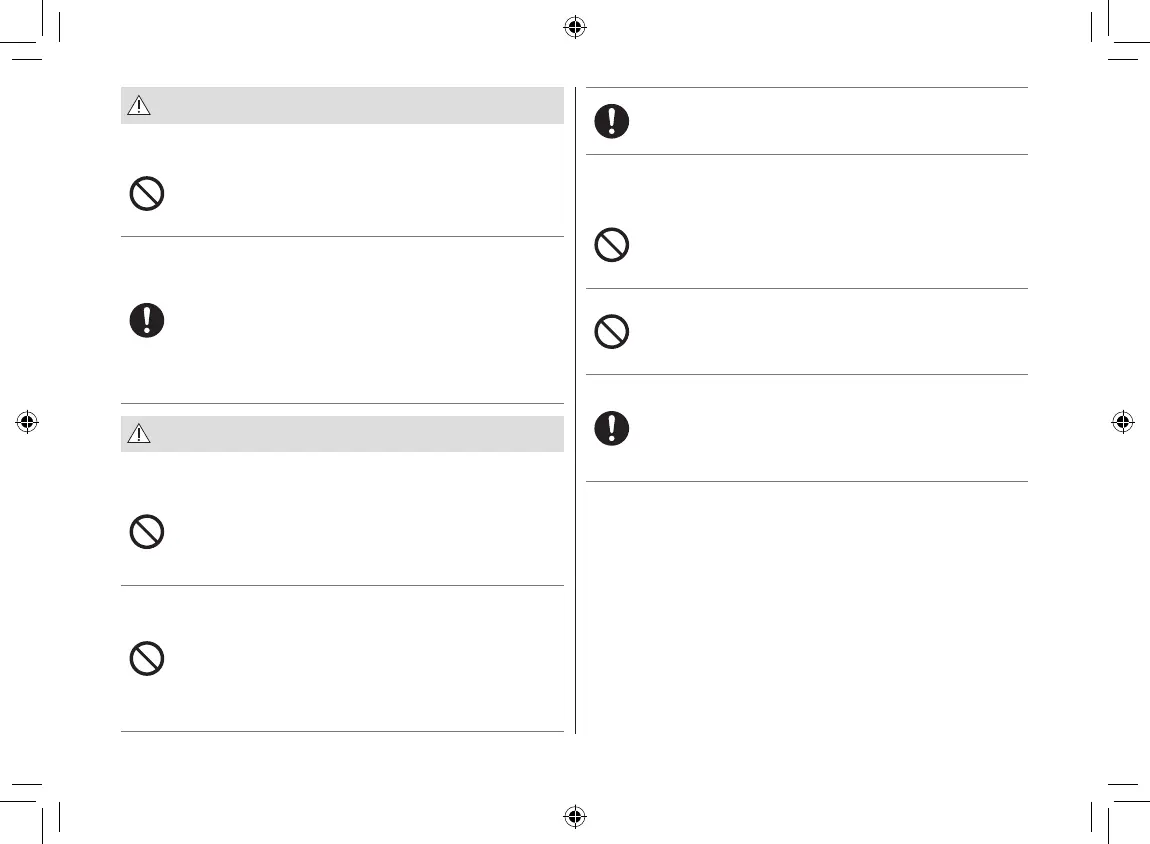This screenshot has width=1150, height=844.
Task: Click the last prohibition symbol in left column
Action: click(x=147, y=658)
